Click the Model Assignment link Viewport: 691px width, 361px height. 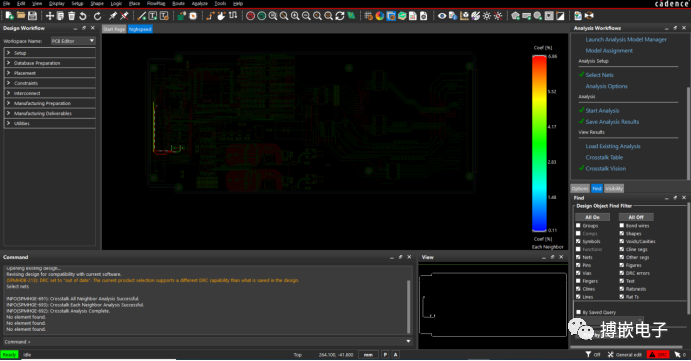[609, 51]
